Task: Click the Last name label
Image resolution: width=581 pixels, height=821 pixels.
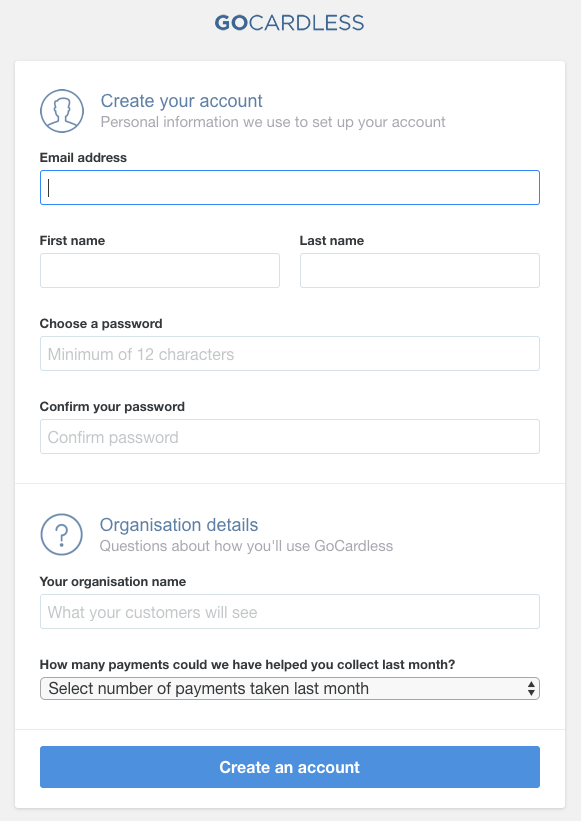Action: (x=332, y=240)
